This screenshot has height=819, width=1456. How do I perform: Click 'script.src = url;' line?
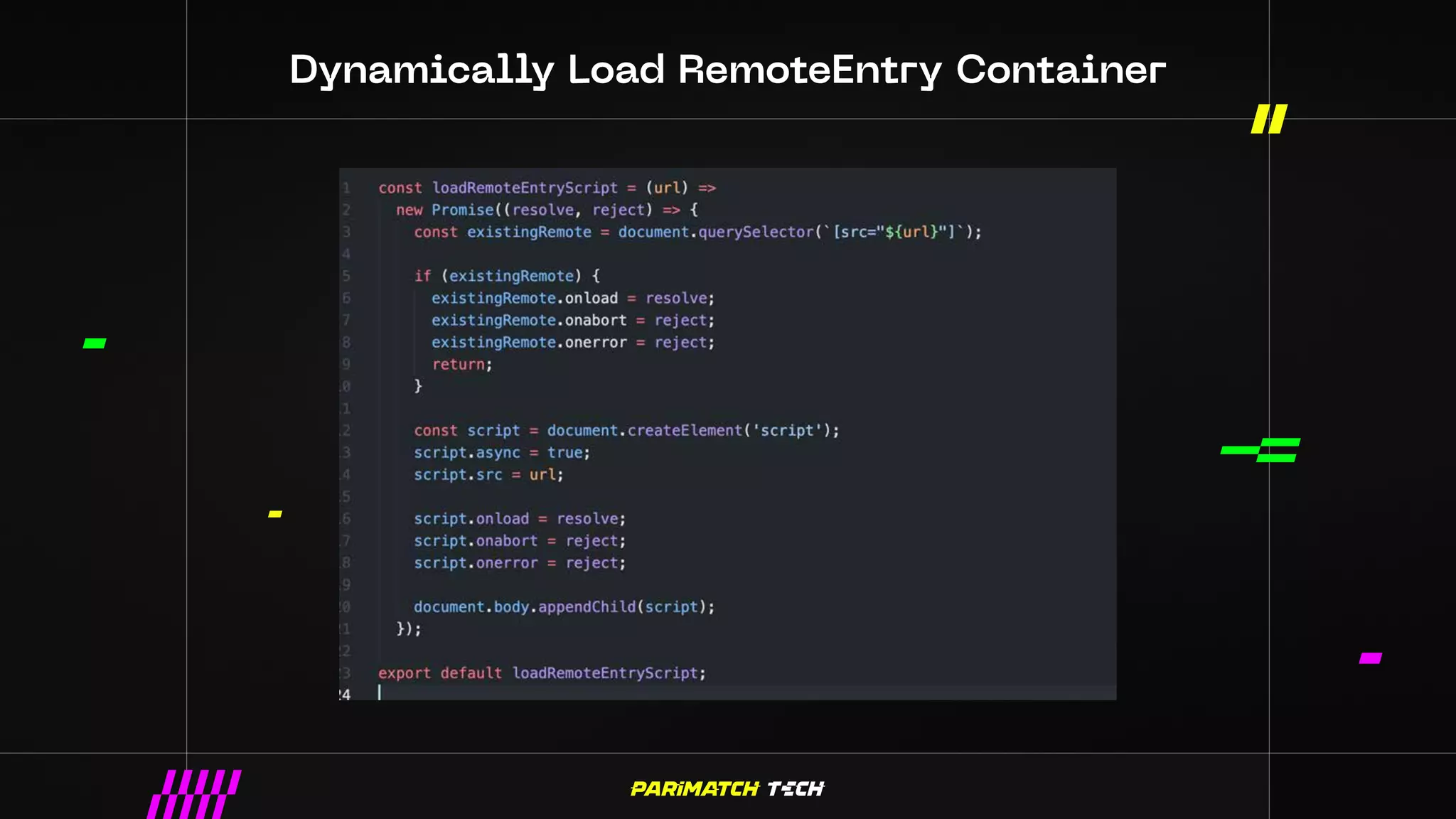pyautogui.click(x=488, y=474)
